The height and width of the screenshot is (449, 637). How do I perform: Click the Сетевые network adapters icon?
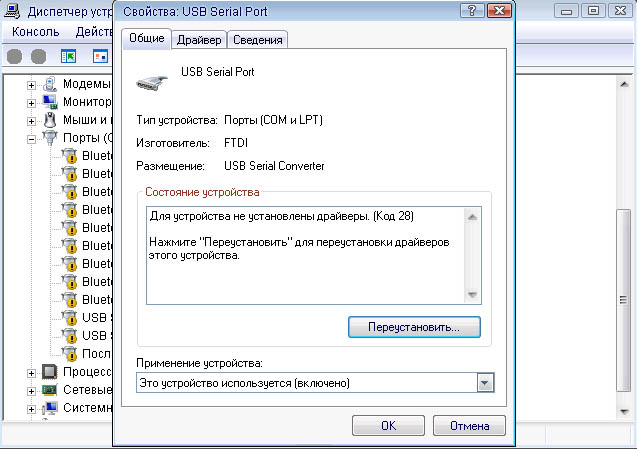pyautogui.click(x=50, y=390)
